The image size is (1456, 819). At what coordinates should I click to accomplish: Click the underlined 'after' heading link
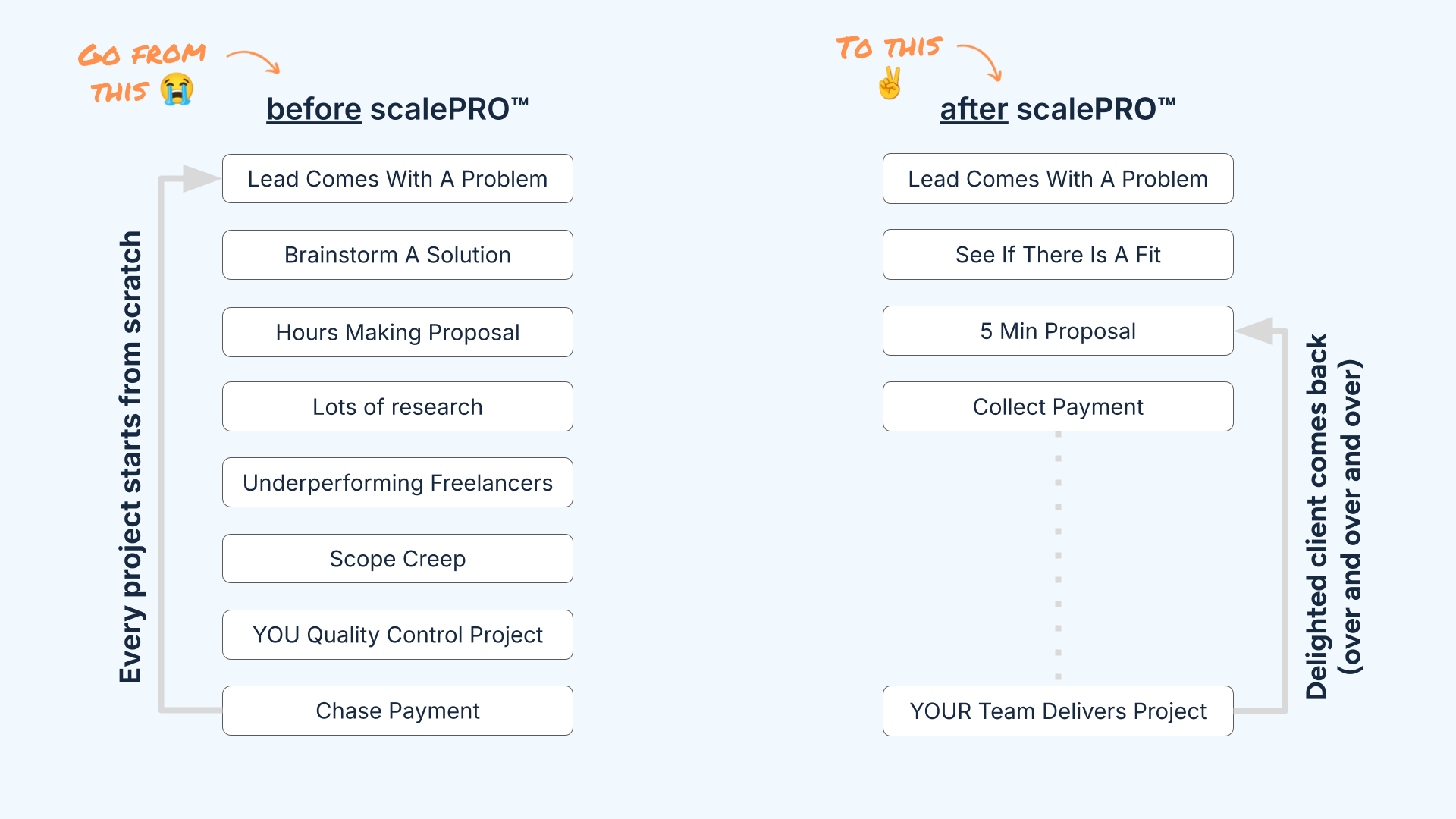(974, 109)
